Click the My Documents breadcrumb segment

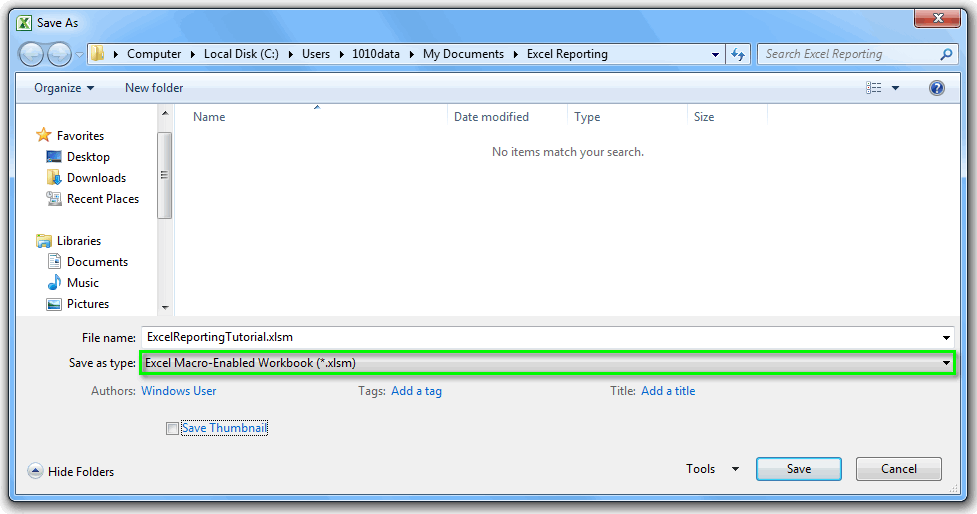(x=463, y=54)
